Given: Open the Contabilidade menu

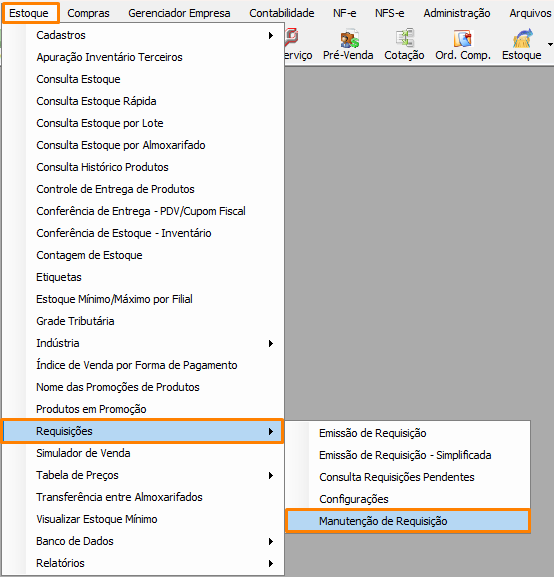Looking at the screenshot, I should (282, 13).
